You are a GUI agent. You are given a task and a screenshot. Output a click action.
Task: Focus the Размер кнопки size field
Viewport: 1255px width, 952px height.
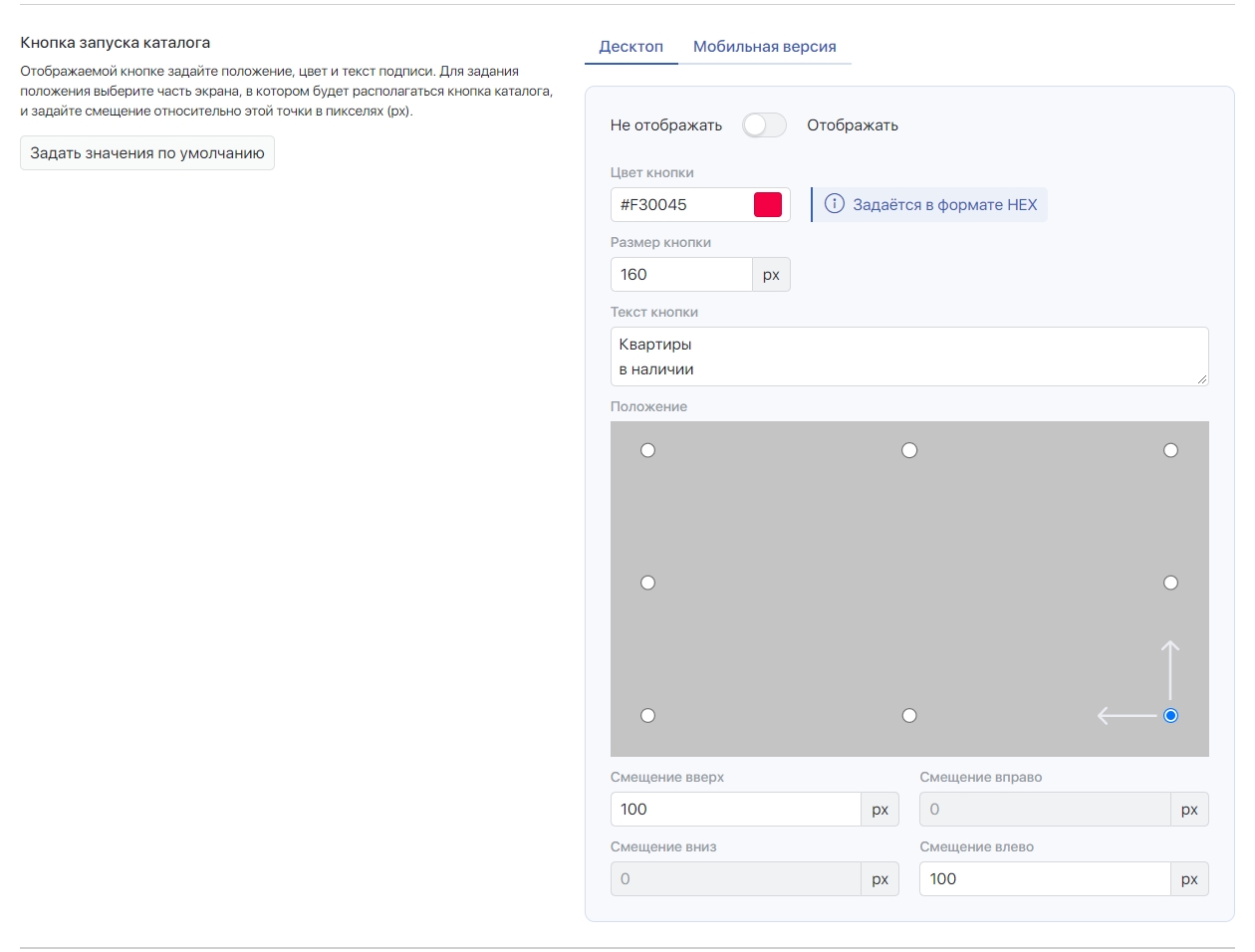[681, 274]
